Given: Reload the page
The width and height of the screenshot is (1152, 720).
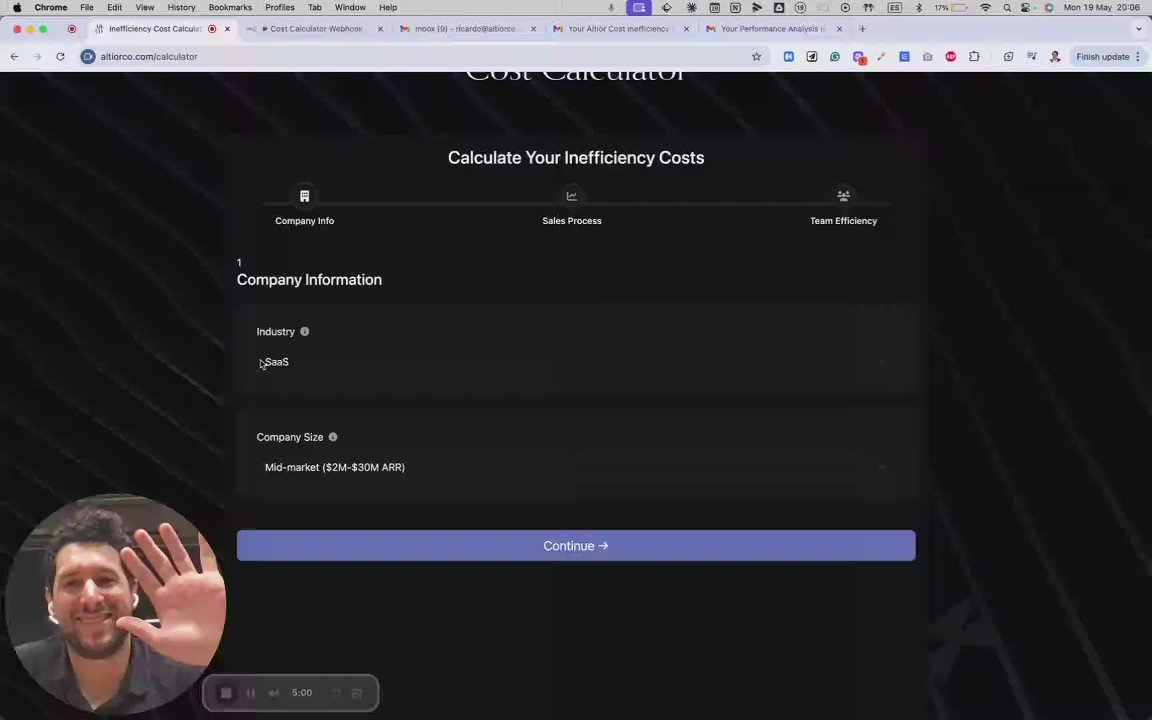Looking at the screenshot, I should point(60,57).
